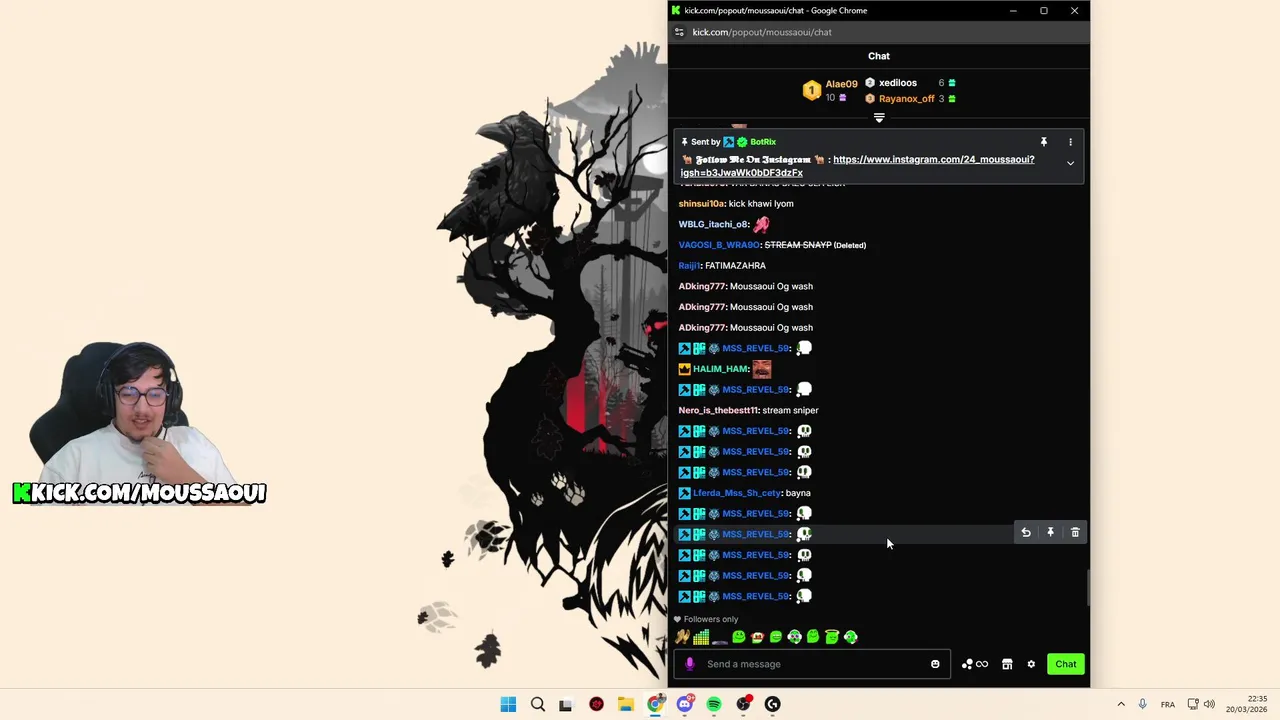Viewport: 1280px width, 720px height.
Task: Open Logitech G HUB from taskbar
Action: point(772,704)
